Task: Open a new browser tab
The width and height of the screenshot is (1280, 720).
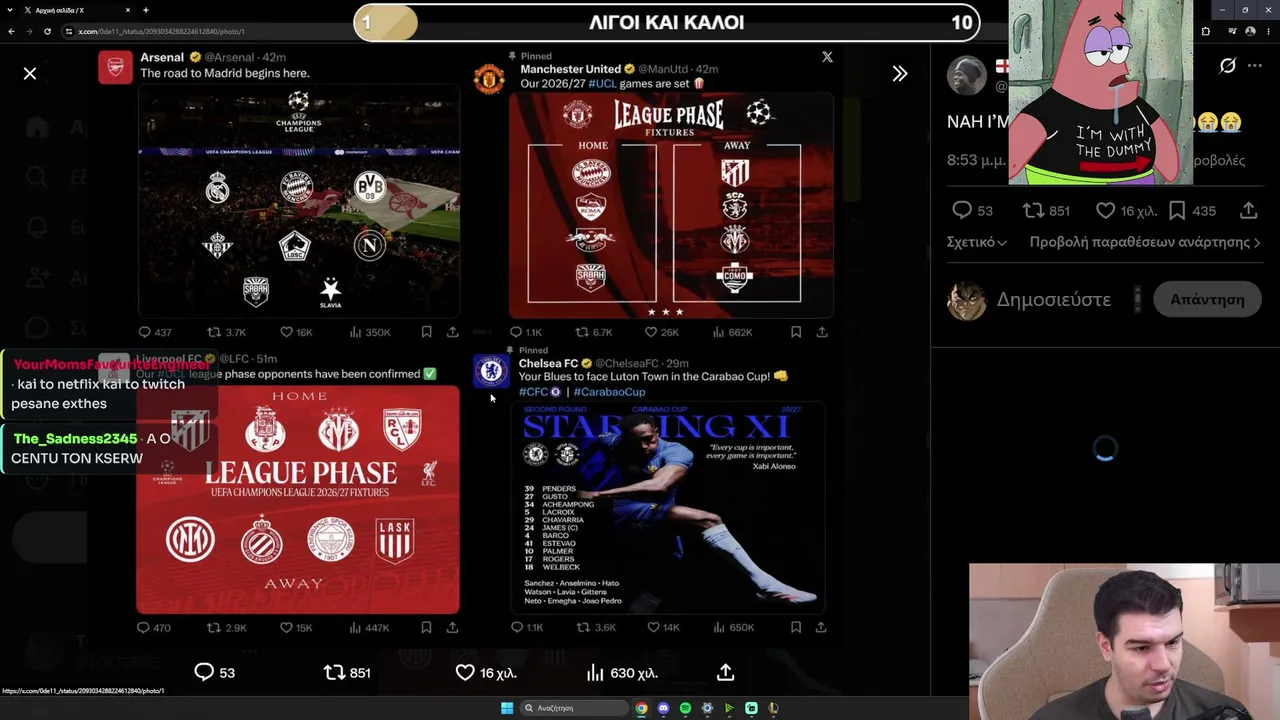Action: (x=146, y=10)
